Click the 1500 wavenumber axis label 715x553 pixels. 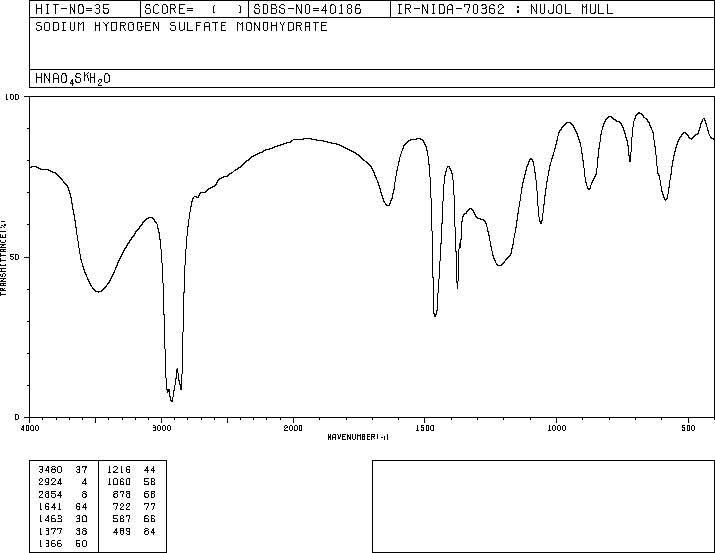point(425,428)
